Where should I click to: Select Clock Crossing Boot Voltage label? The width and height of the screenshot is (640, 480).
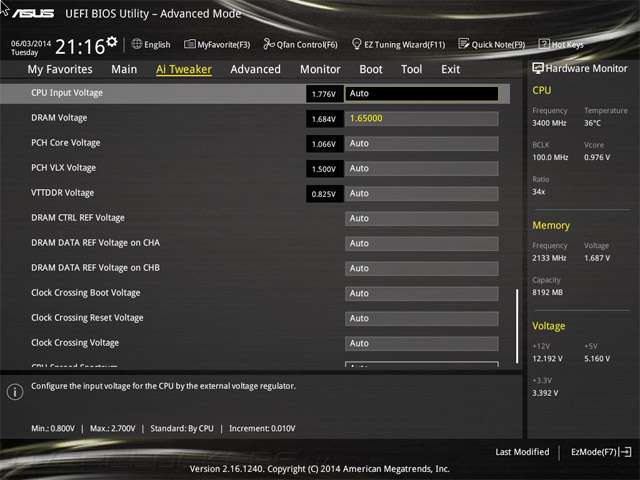[x=86, y=293]
